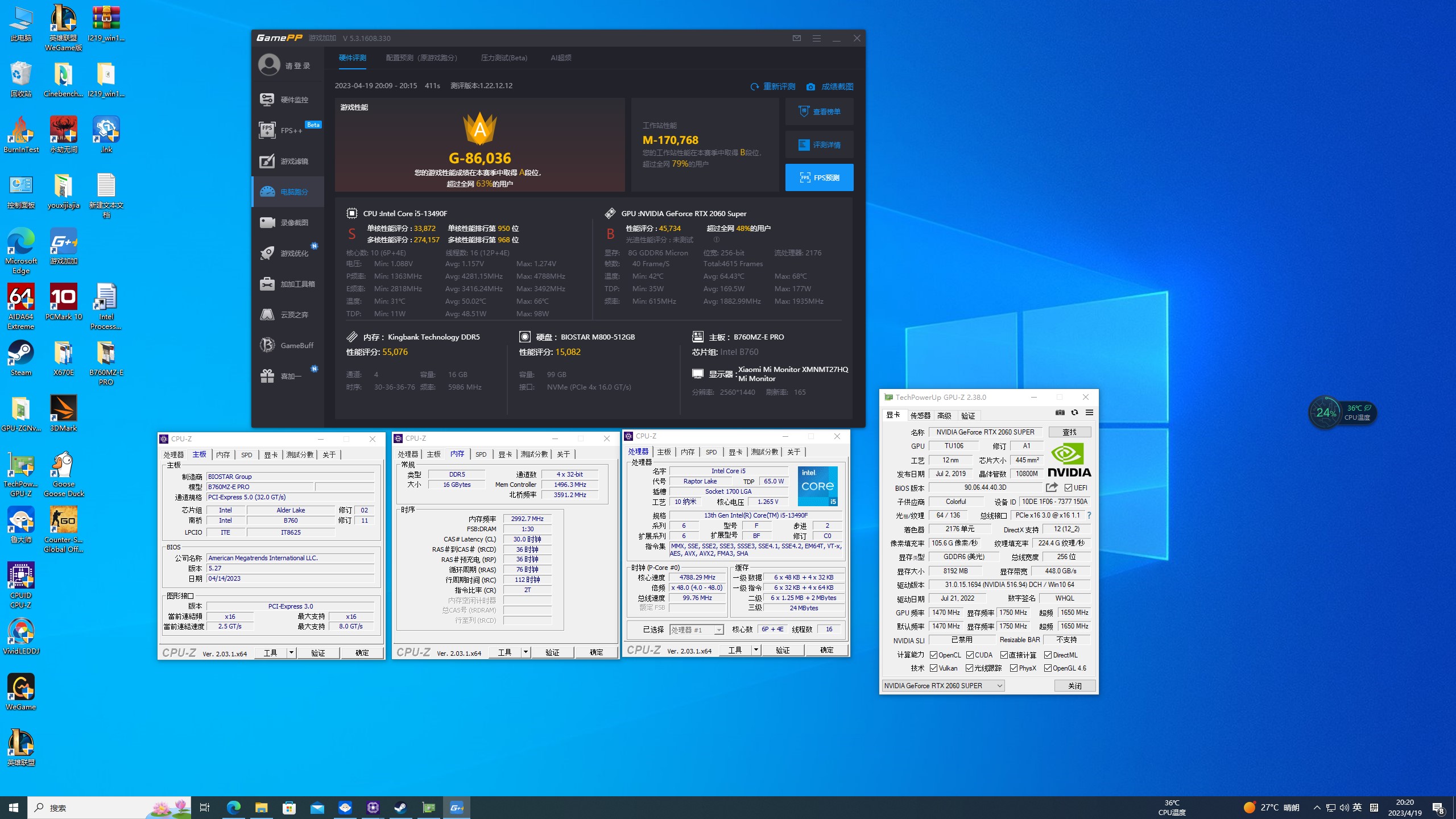Open File Explorer in taskbar

[x=262, y=808]
